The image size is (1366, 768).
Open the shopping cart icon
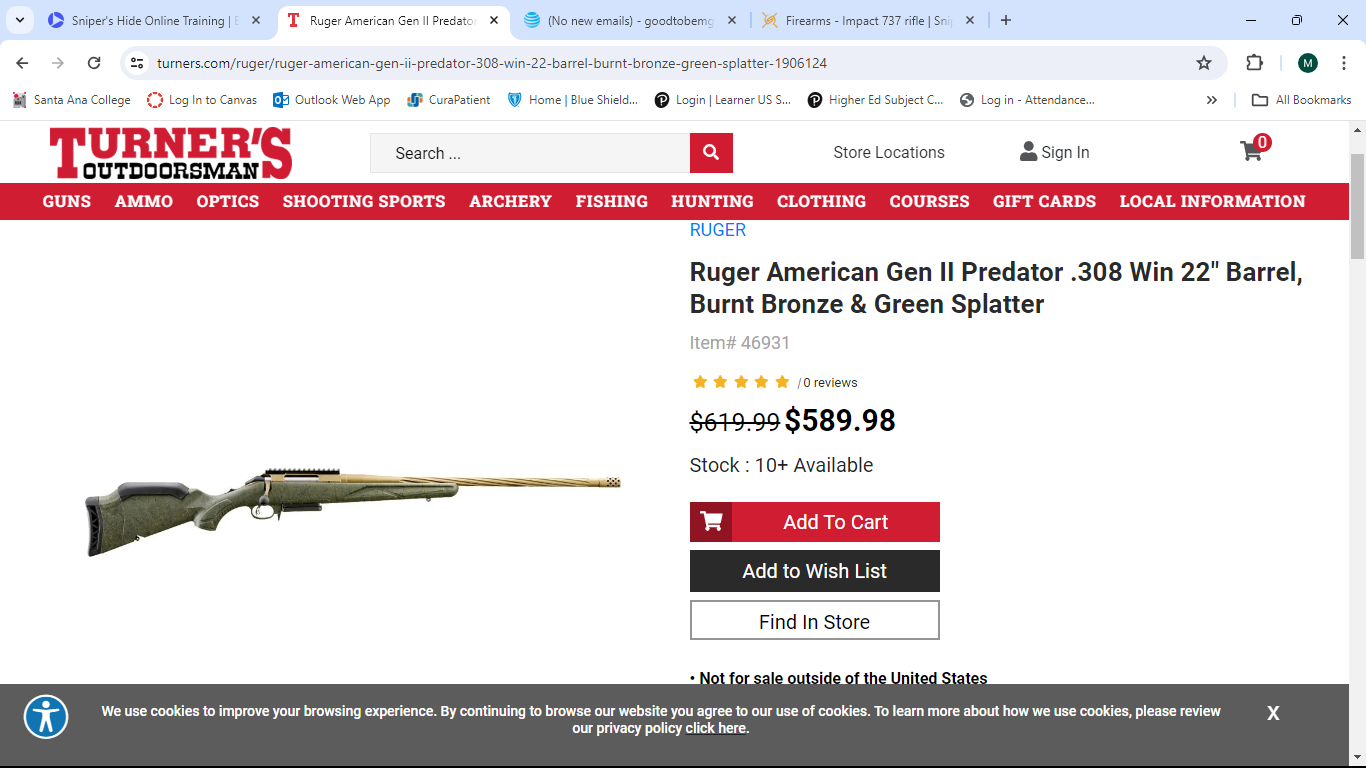click(x=1252, y=151)
